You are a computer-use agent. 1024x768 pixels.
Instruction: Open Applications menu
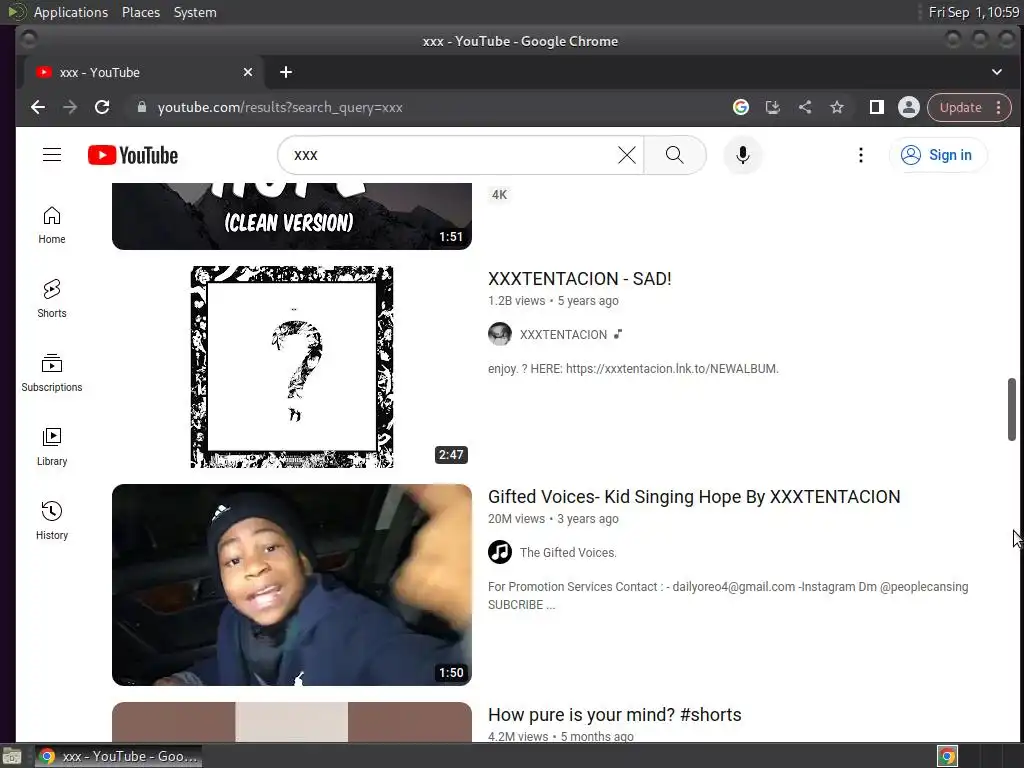click(71, 12)
